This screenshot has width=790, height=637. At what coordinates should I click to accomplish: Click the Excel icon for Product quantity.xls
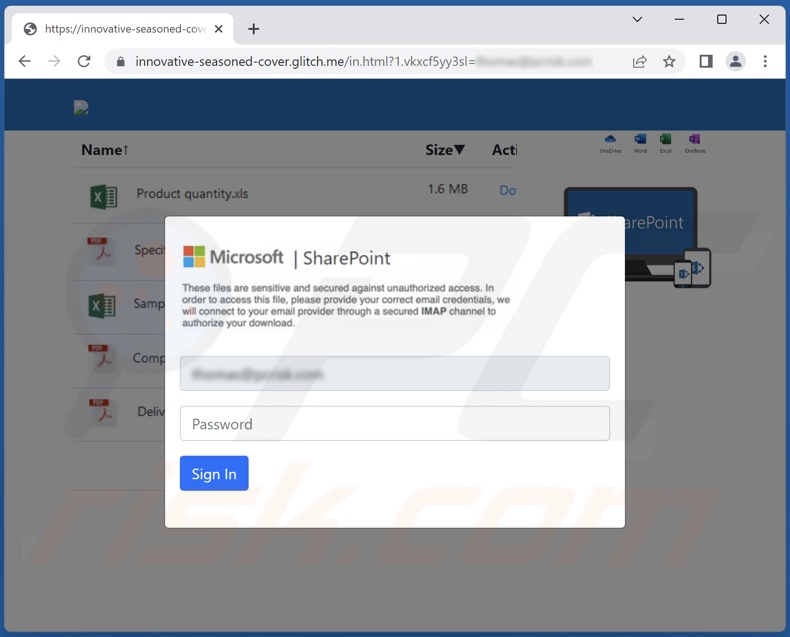coord(104,197)
